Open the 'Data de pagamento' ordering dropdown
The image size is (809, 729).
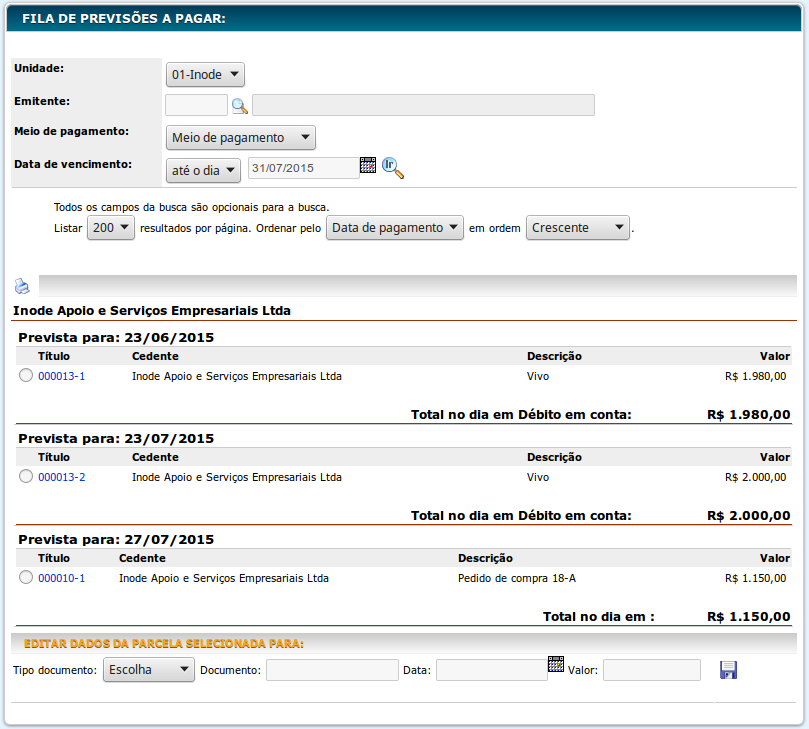point(395,228)
